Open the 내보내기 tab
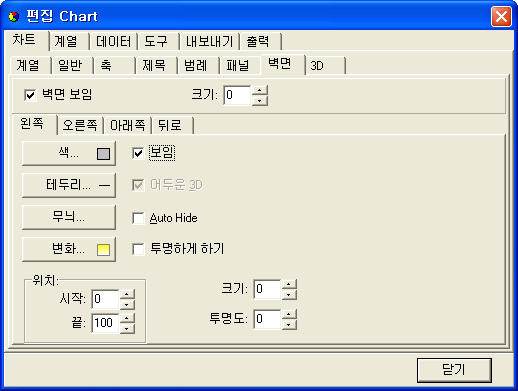The image size is (518, 391). 209,42
